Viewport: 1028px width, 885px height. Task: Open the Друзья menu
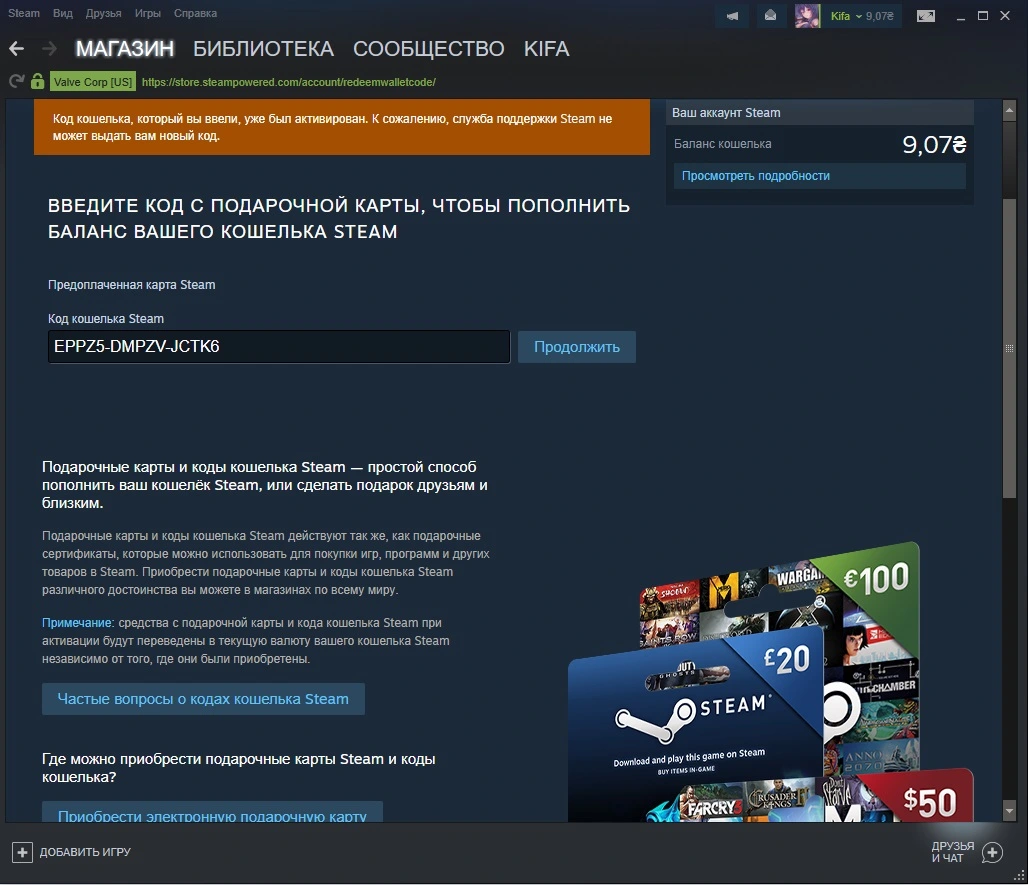pos(104,13)
